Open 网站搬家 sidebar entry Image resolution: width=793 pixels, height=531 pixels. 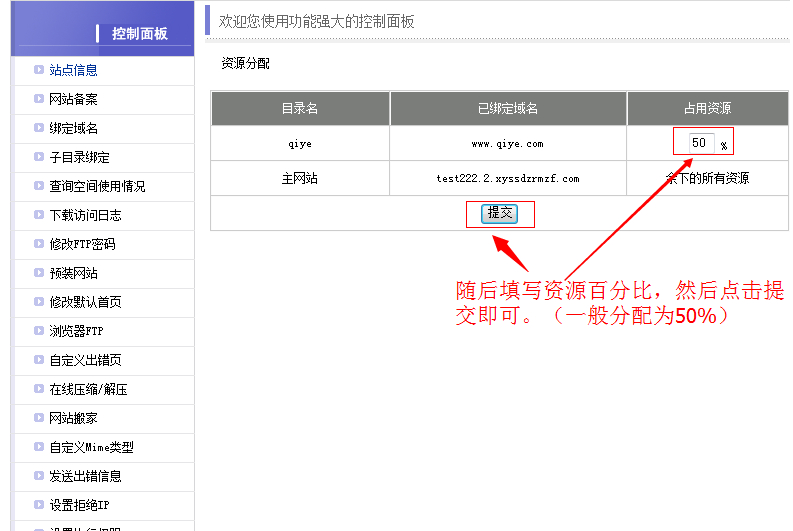pos(73,418)
